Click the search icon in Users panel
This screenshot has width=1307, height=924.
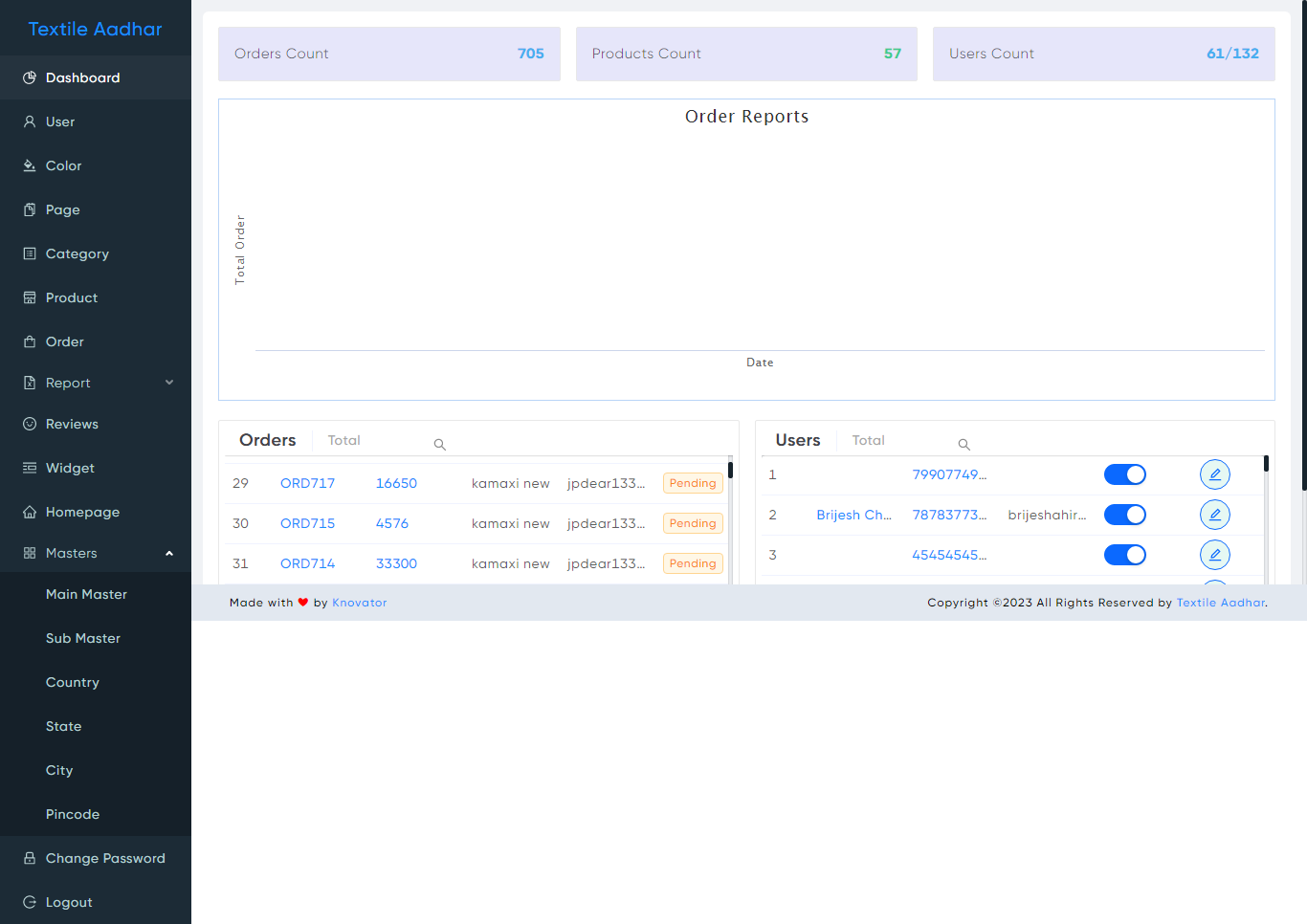[964, 445]
